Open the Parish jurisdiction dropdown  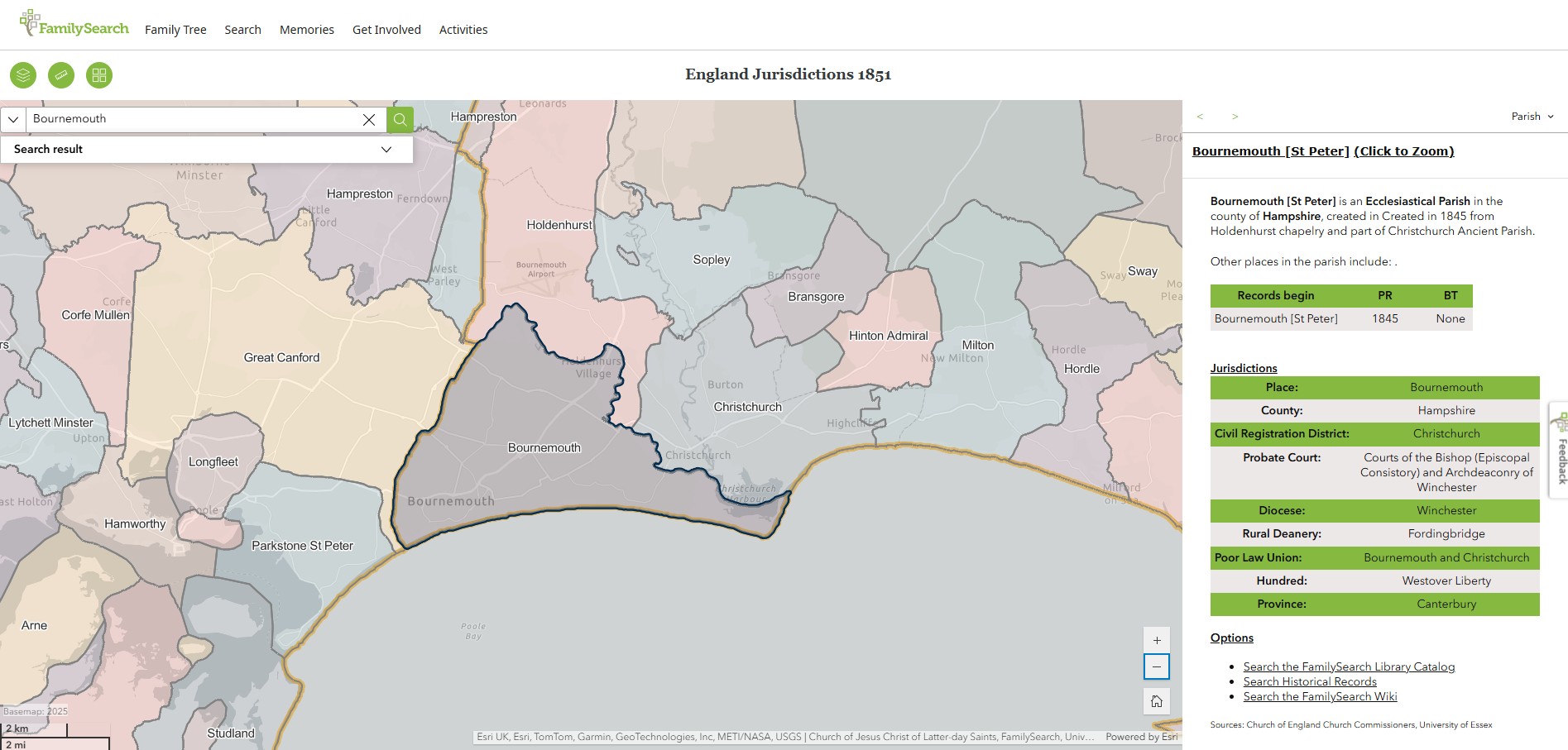point(1532,117)
